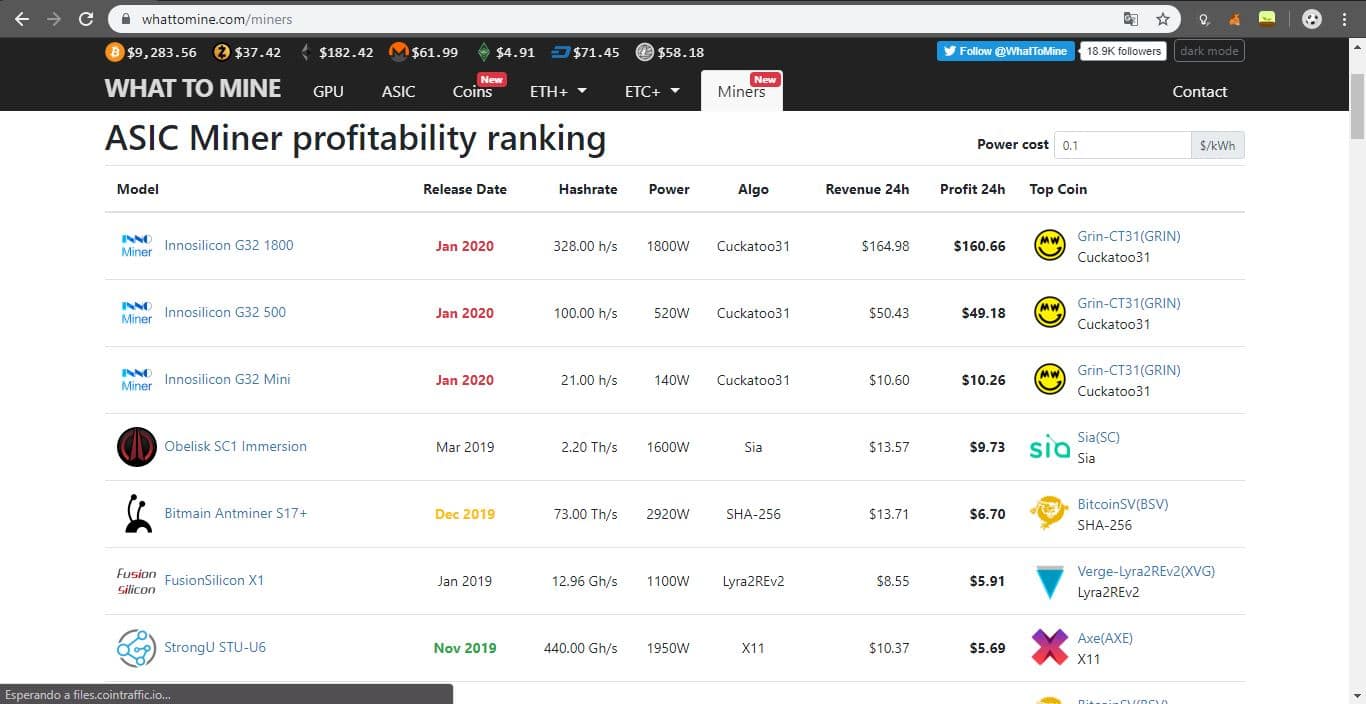Open the StrongU STU-U6 miner link
This screenshot has height=704, width=1366.
[x=215, y=647]
